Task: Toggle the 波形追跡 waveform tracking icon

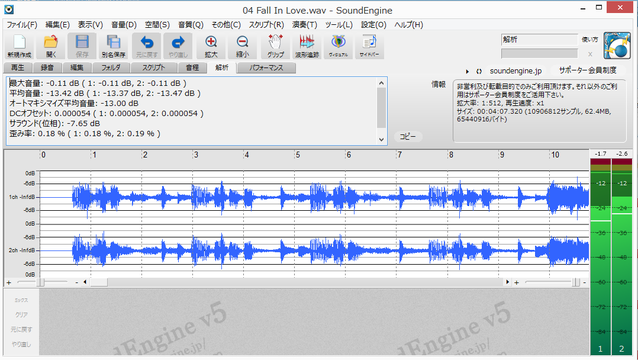Action: tap(307, 46)
